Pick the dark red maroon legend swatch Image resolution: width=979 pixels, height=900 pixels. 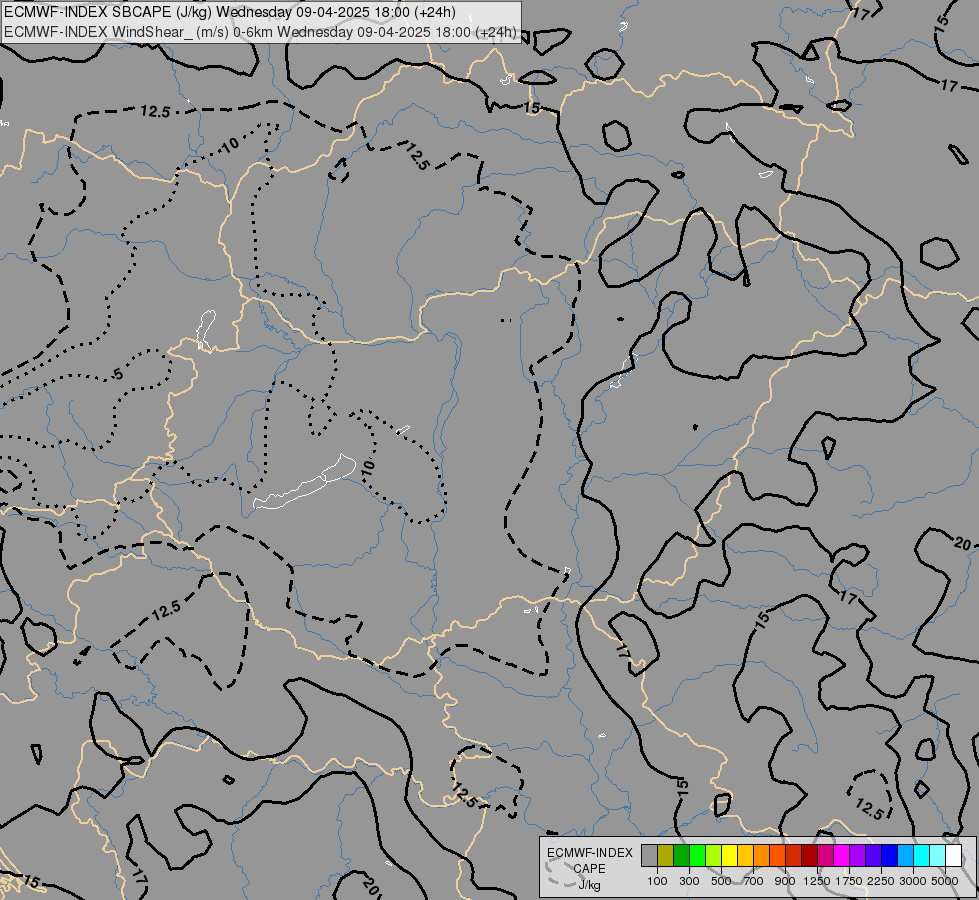pyautogui.click(x=809, y=856)
